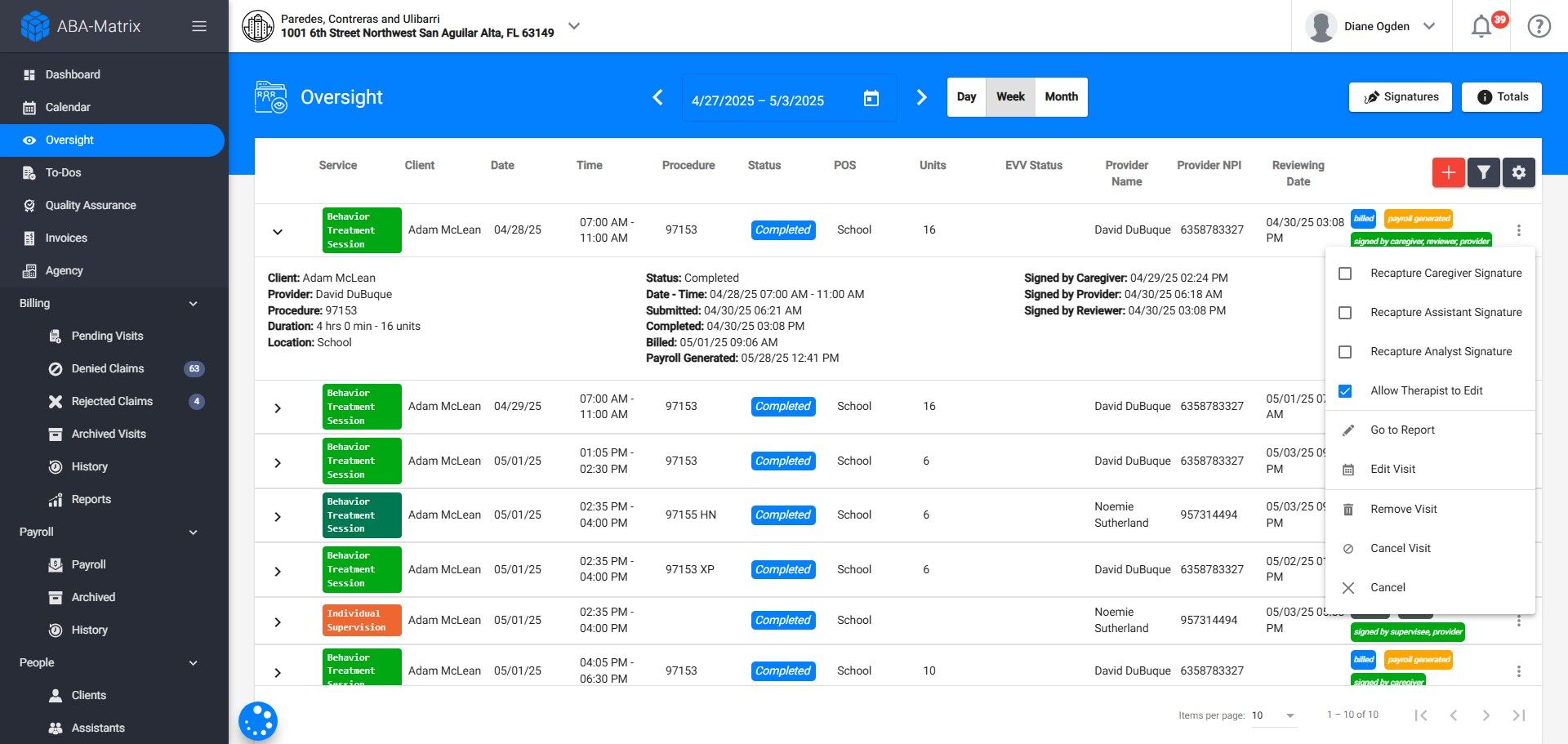The width and height of the screenshot is (1568, 744).
Task: Open the date picker calendar icon
Action: tap(871, 99)
